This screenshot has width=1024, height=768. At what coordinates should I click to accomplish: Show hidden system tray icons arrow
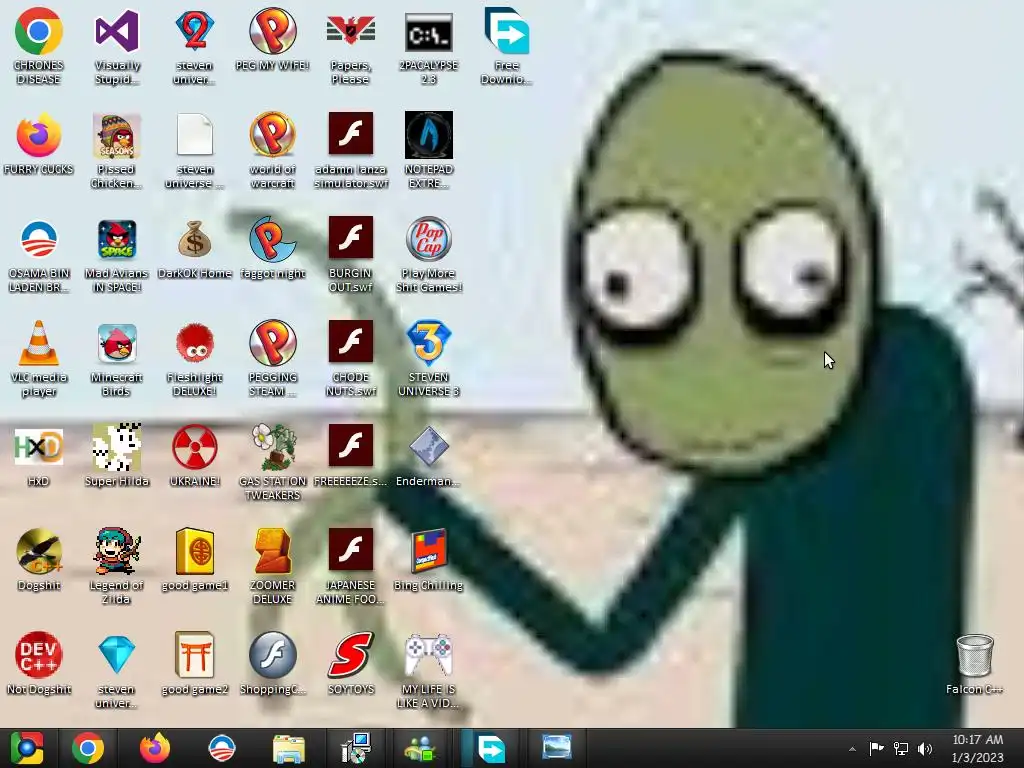tap(852, 749)
